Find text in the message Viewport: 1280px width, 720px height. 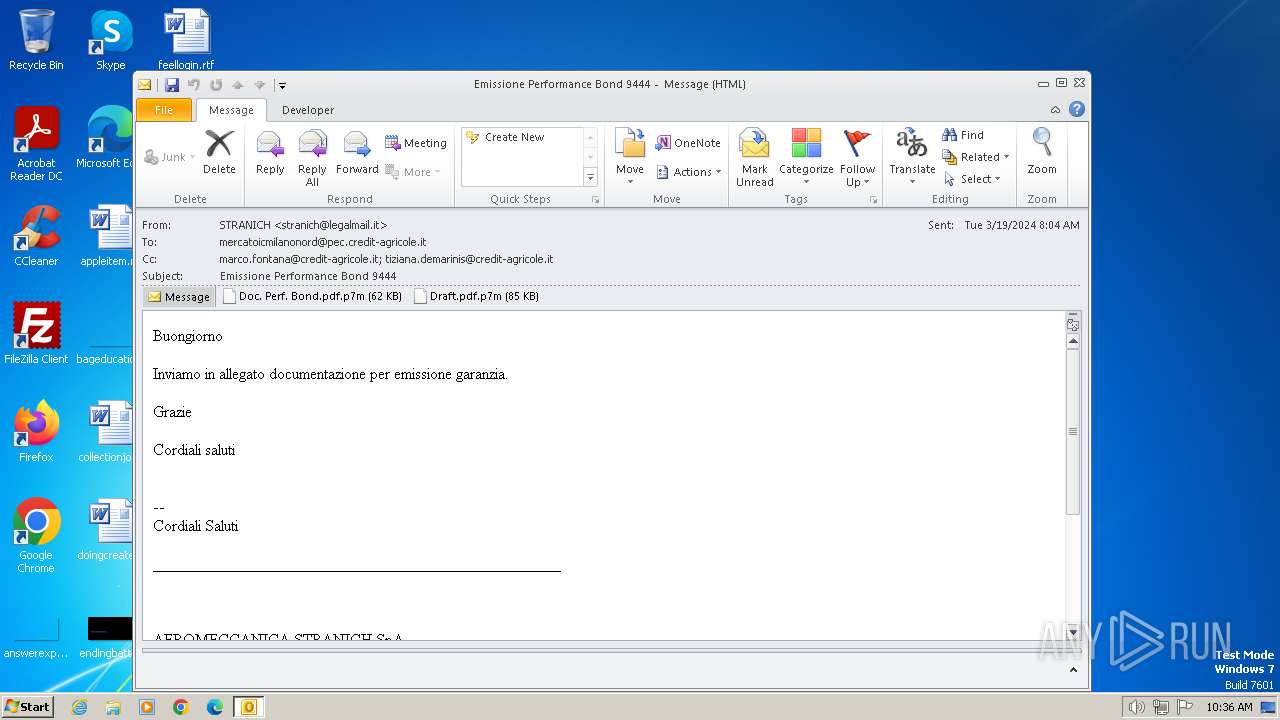click(x=963, y=135)
